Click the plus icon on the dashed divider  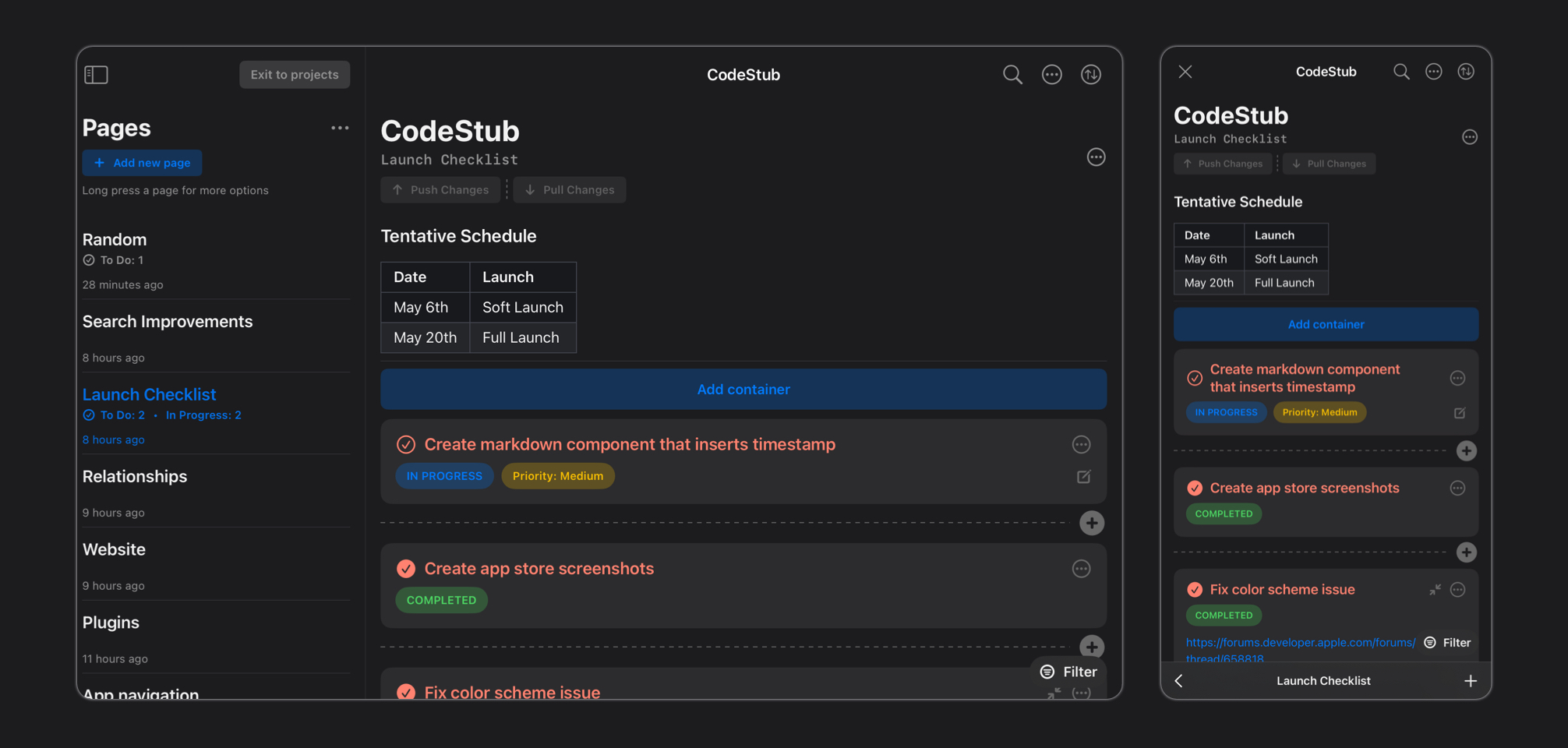coord(1091,523)
